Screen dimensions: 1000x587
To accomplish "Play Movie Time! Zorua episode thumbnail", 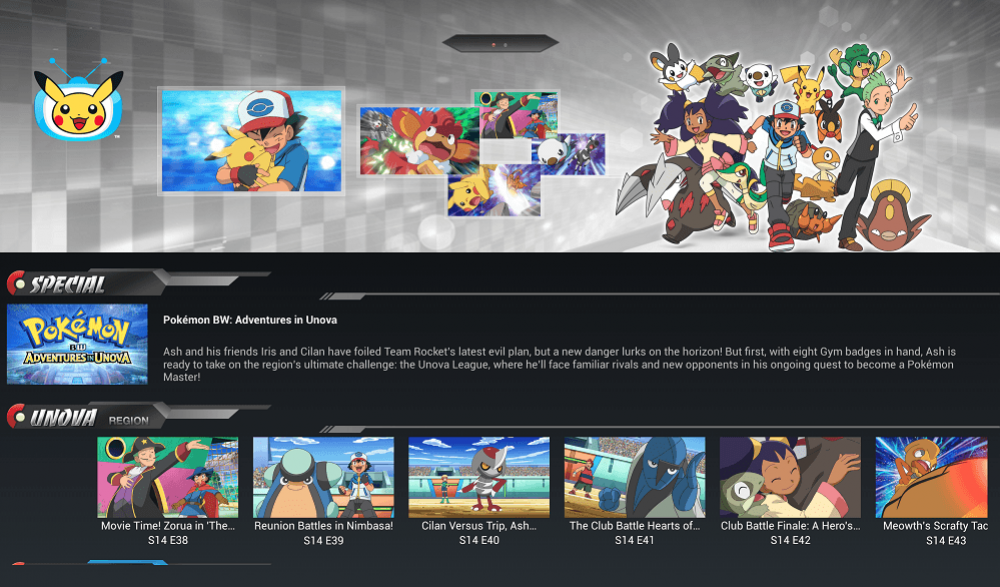I will tap(168, 477).
